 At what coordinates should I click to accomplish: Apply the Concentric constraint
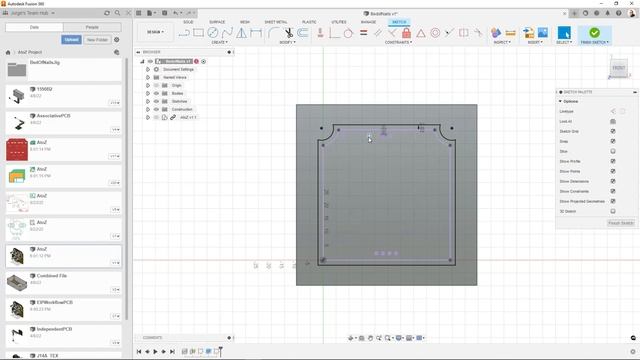click(435, 33)
